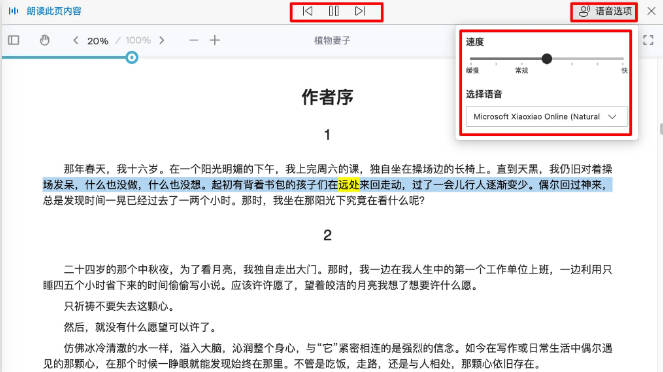Go to previous page chevron

click(x=76, y=40)
